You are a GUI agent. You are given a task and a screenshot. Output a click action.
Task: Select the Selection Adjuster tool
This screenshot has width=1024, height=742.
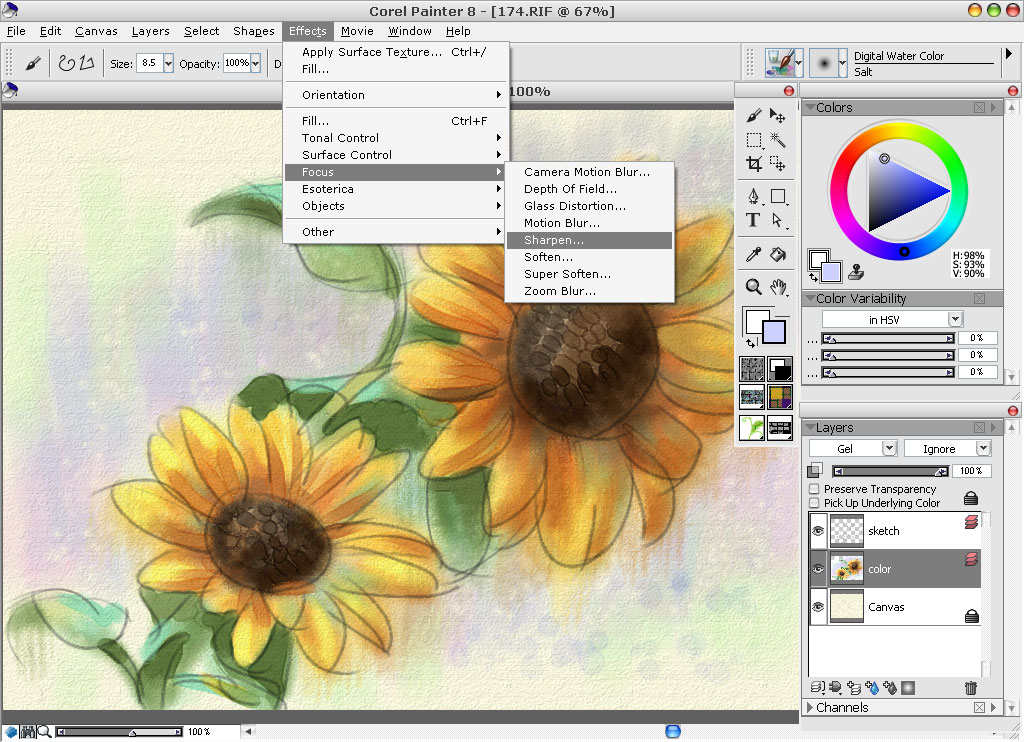(777, 163)
